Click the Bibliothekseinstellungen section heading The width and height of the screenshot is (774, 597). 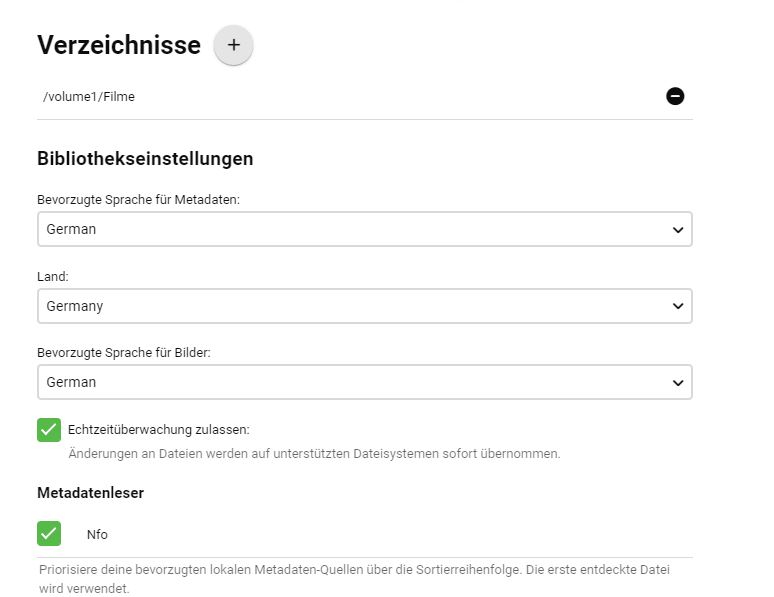point(145,158)
